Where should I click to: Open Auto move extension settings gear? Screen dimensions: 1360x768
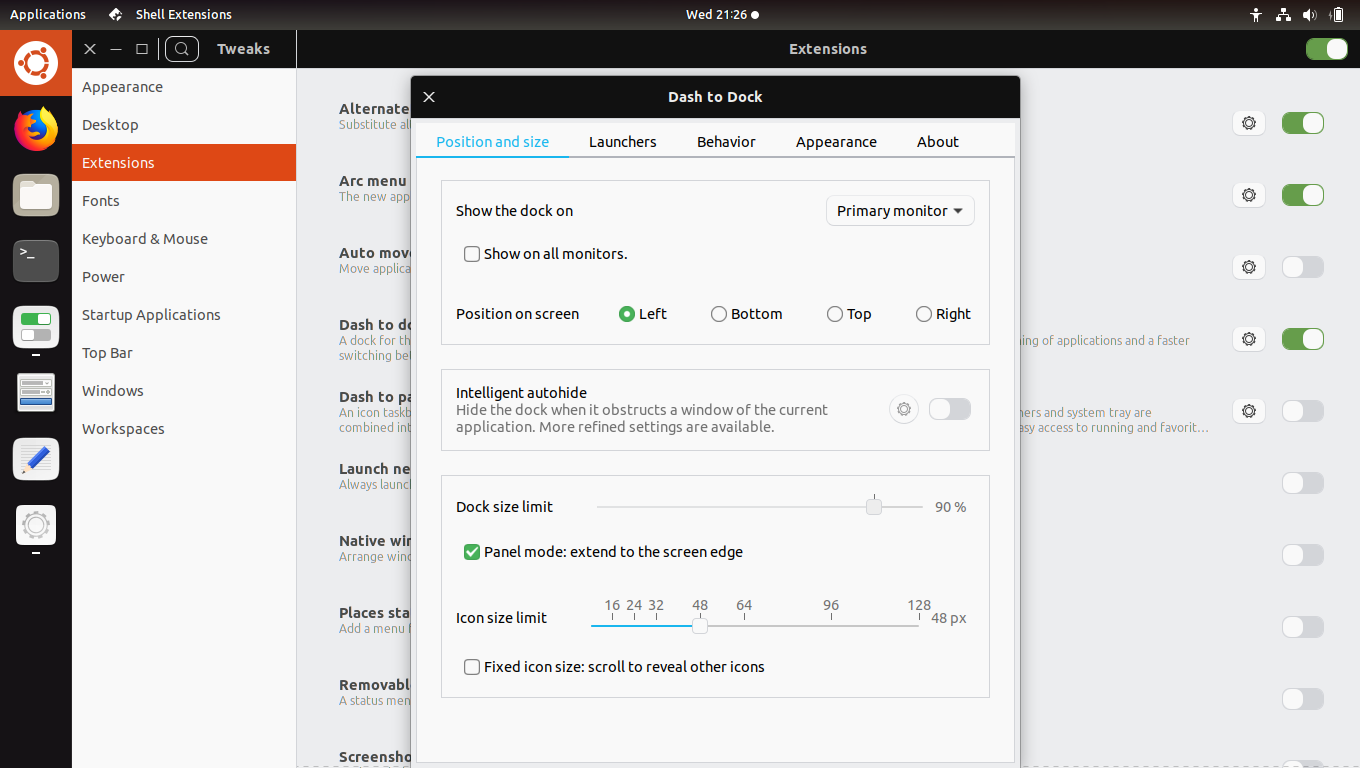pos(1249,267)
